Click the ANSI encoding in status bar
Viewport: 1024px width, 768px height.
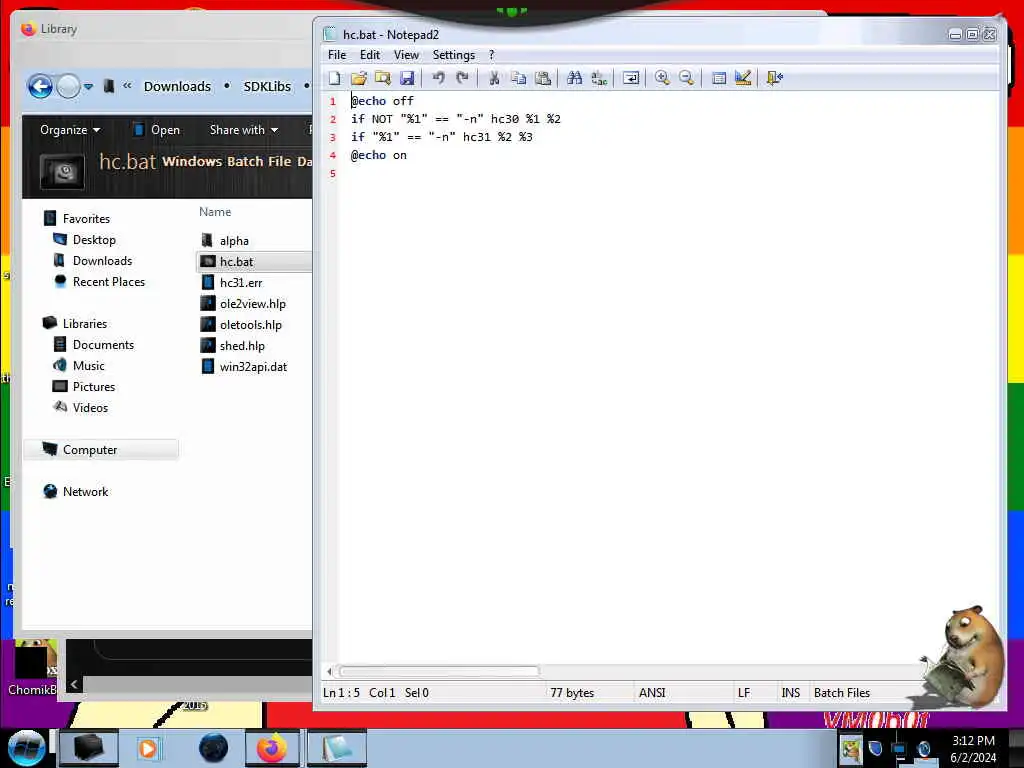click(x=652, y=693)
